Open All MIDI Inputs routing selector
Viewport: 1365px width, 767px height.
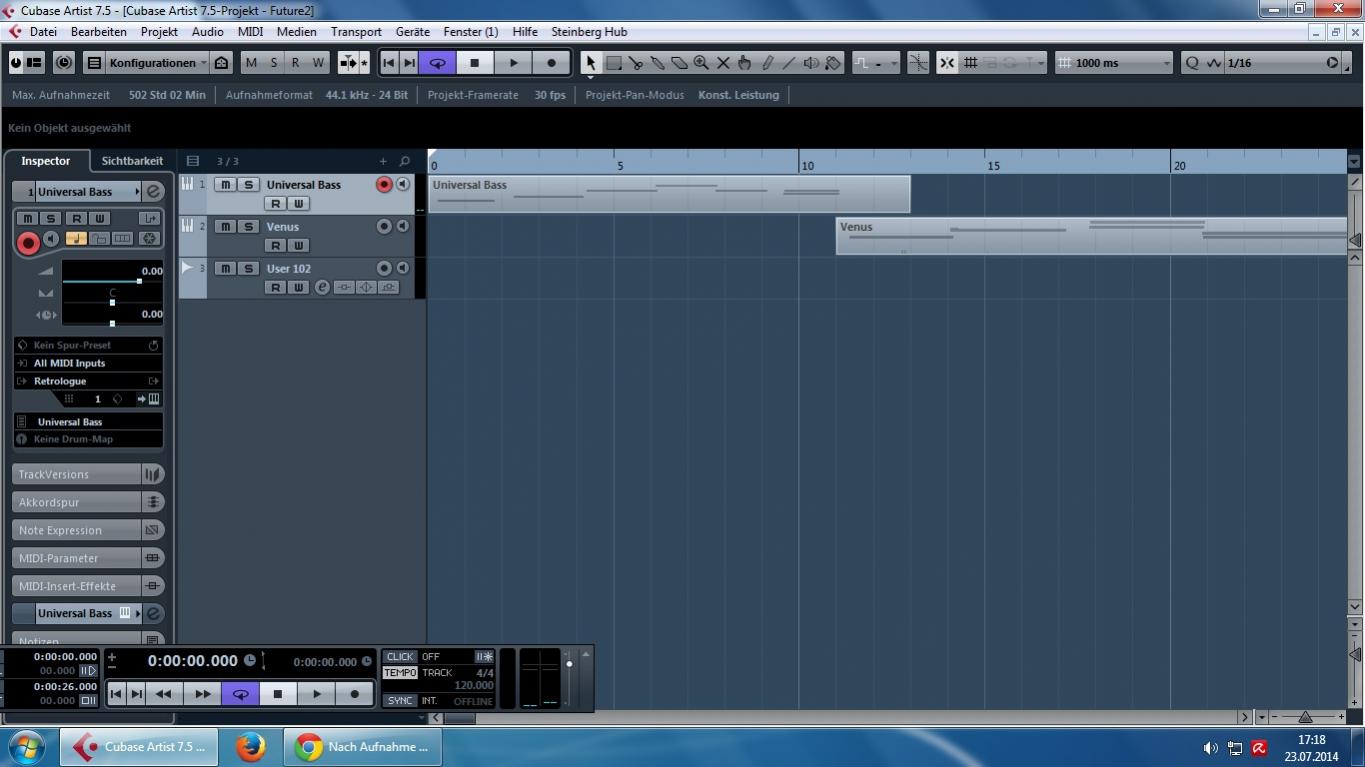(x=88, y=363)
